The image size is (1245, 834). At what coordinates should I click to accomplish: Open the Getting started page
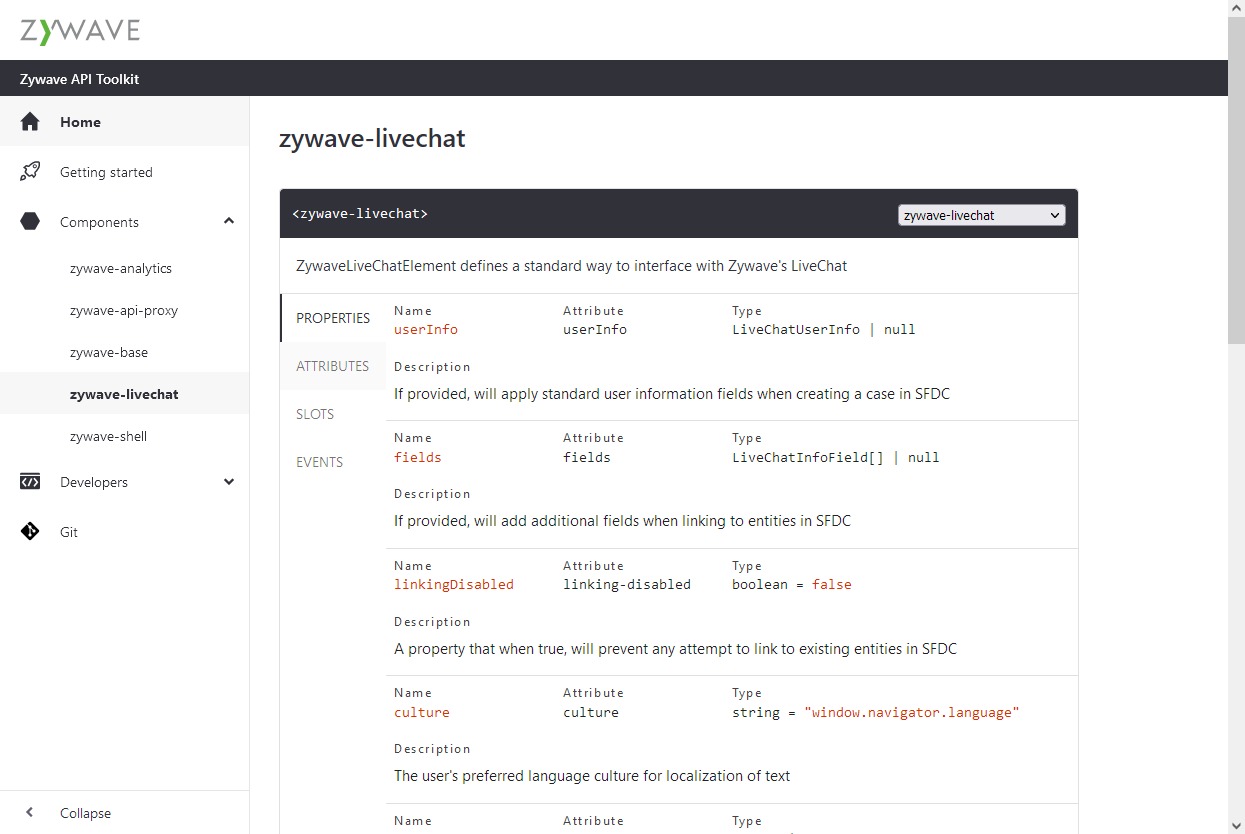click(x=125, y=172)
